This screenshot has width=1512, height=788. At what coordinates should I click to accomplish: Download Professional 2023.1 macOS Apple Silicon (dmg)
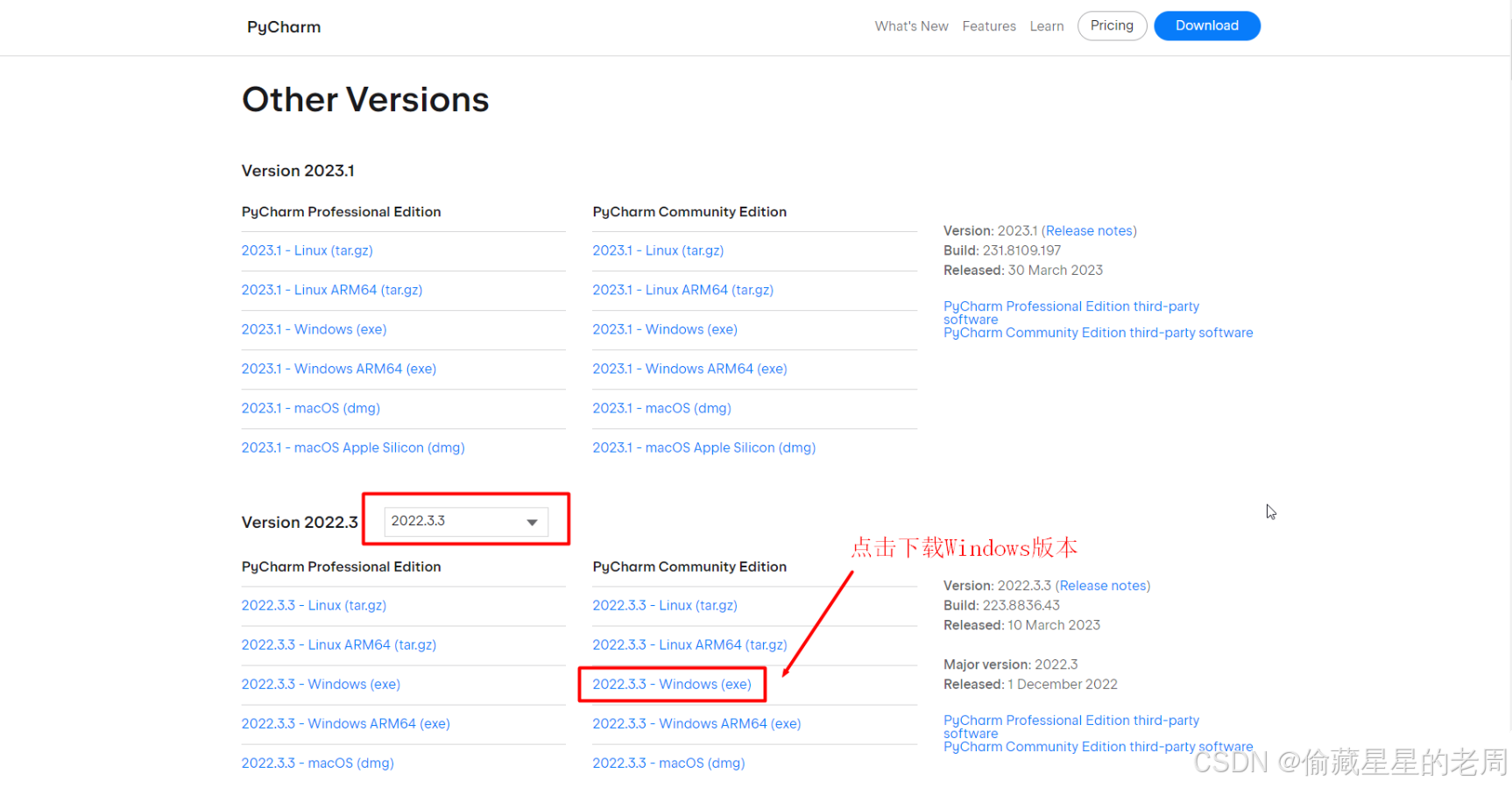[353, 447]
